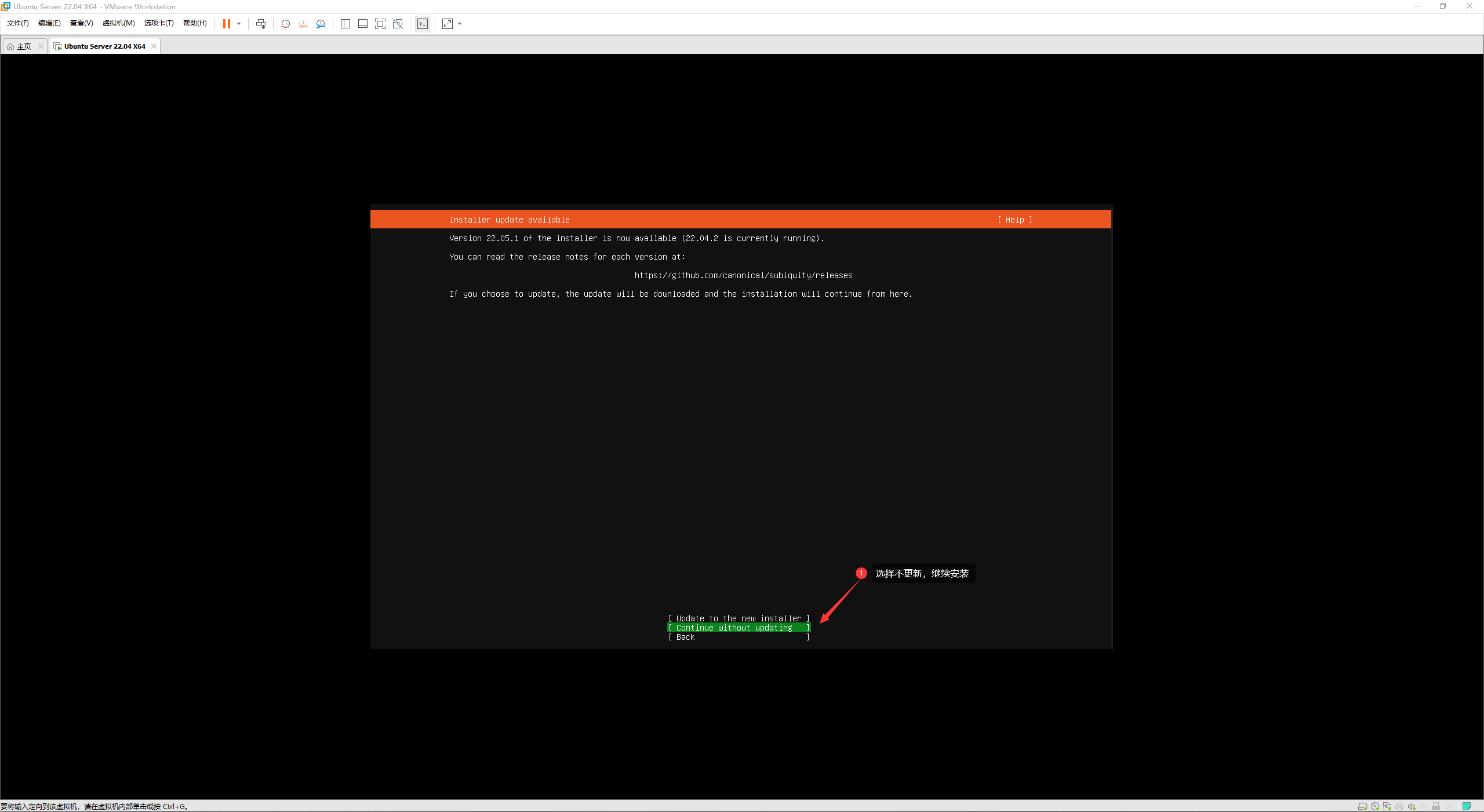1484x812 pixels.
Task: Close the 主页 tab
Action: point(41,46)
